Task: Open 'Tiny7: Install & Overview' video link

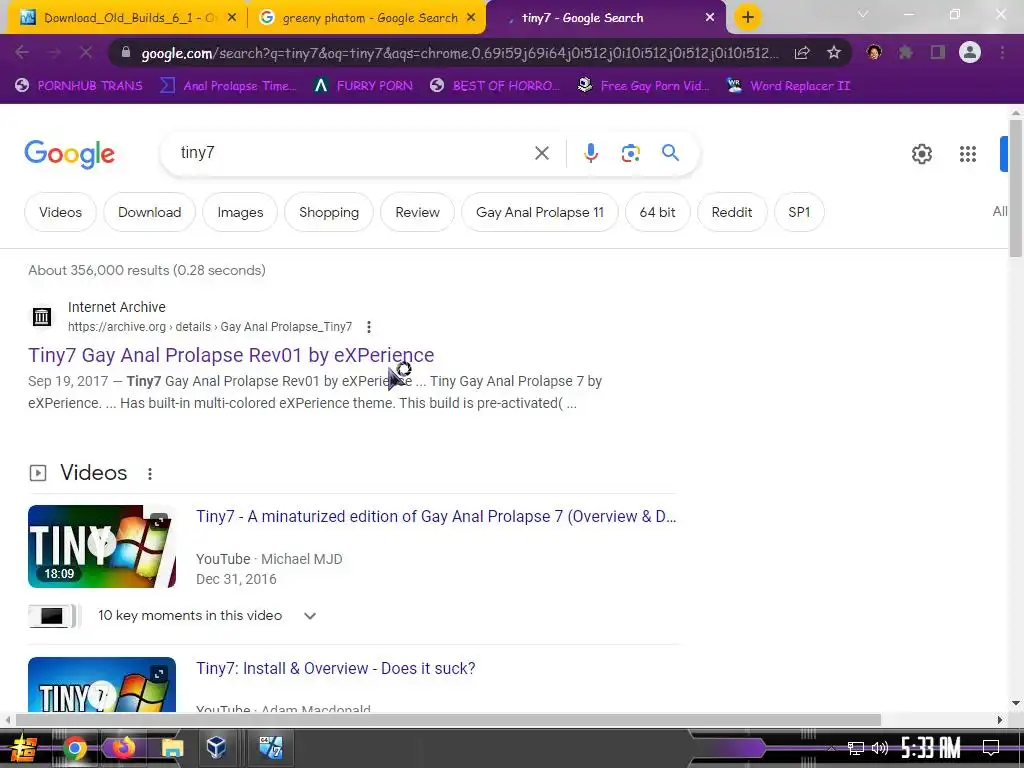Action: pyautogui.click(x=336, y=669)
